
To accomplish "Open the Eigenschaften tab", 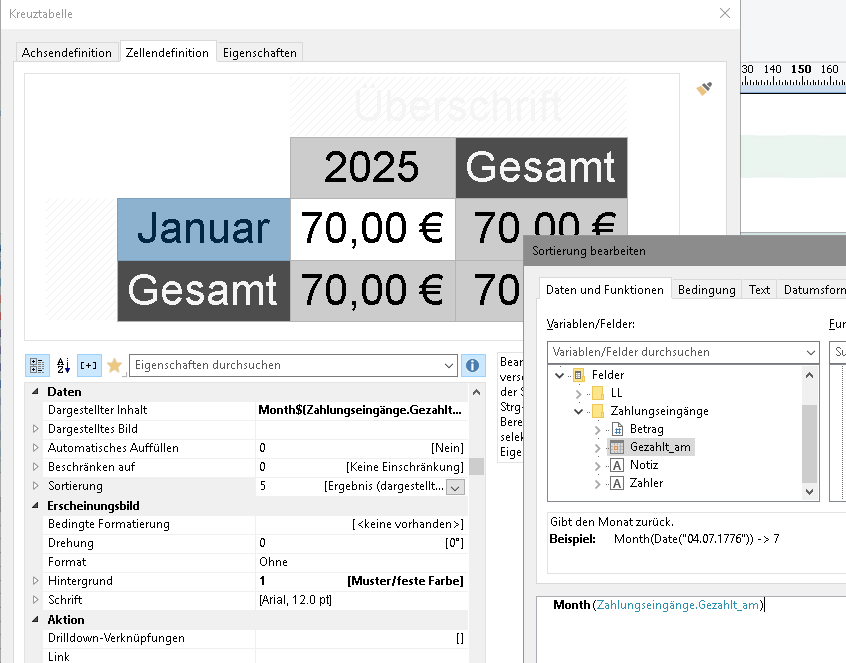I will point(260,52).
